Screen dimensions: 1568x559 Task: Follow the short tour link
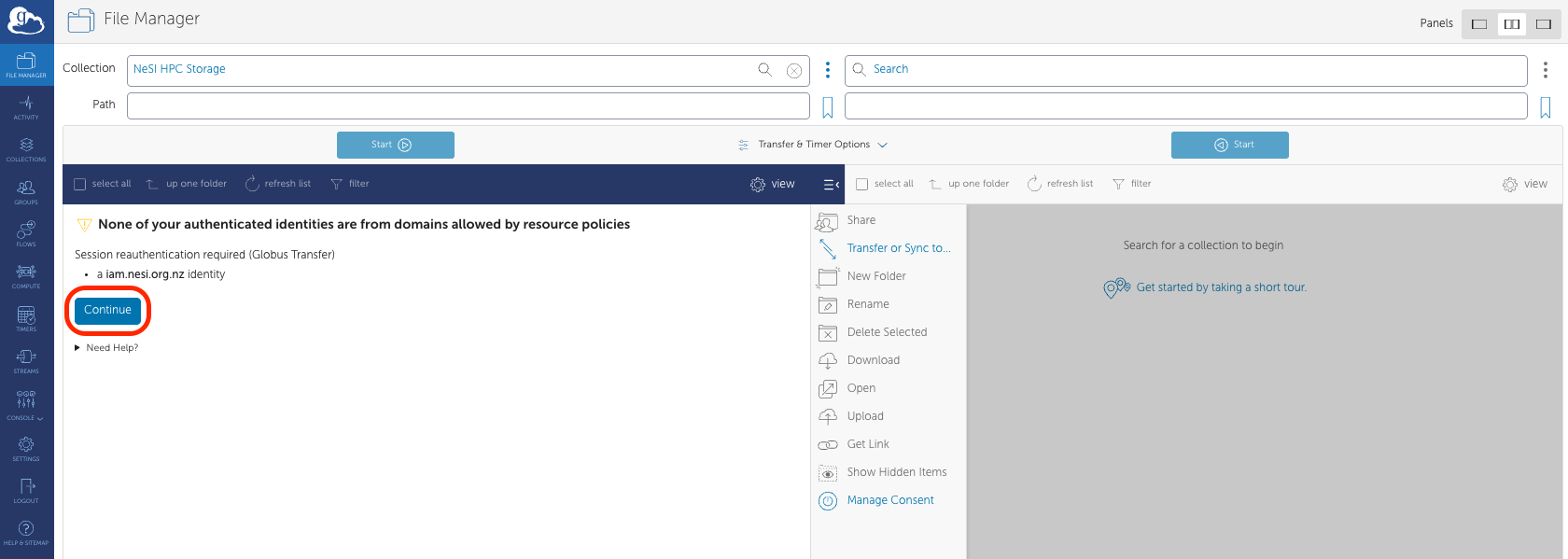point(1220,287)
